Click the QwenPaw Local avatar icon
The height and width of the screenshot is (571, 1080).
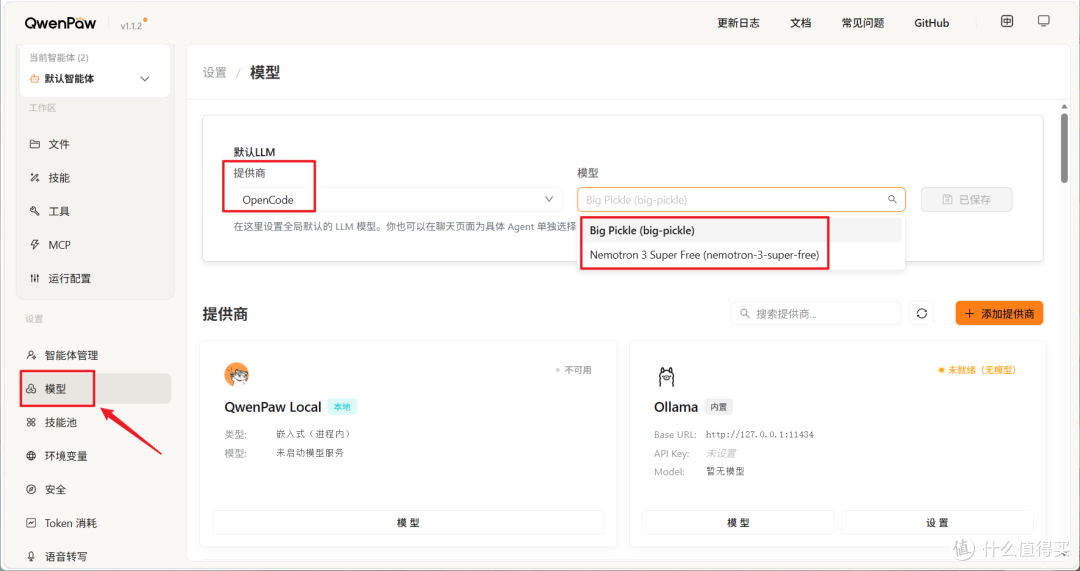tap(236, 375)
